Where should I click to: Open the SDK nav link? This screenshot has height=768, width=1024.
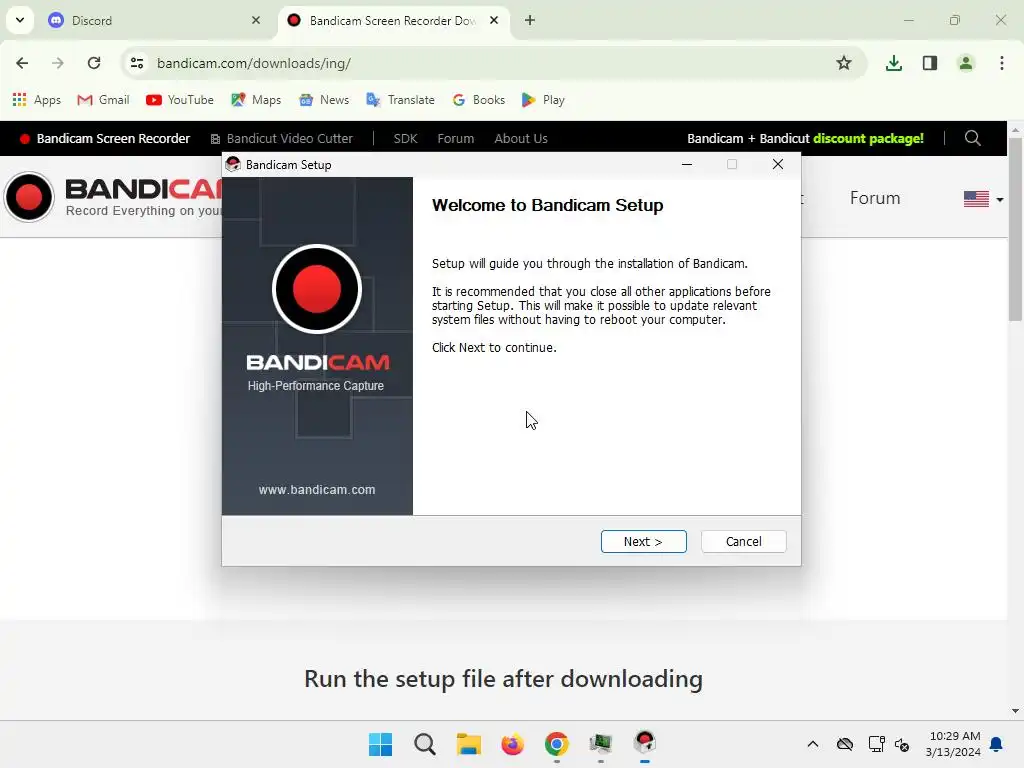(406, 138)
